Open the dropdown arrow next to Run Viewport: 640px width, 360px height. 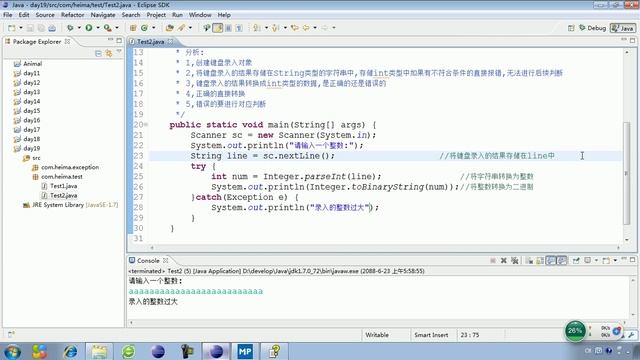pos(98,28)
